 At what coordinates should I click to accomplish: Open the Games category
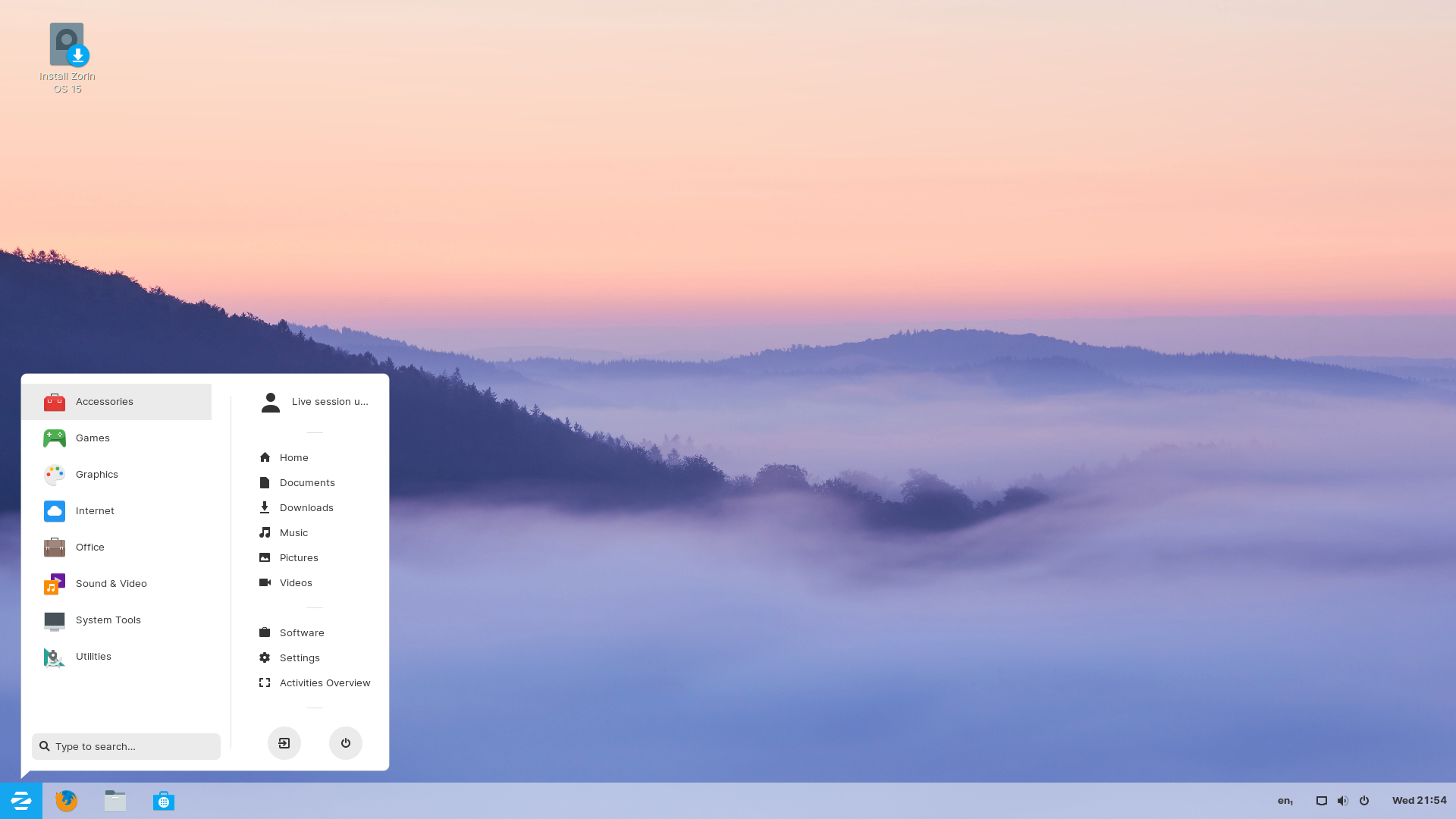pyautogui.click(x=92, y=437)
